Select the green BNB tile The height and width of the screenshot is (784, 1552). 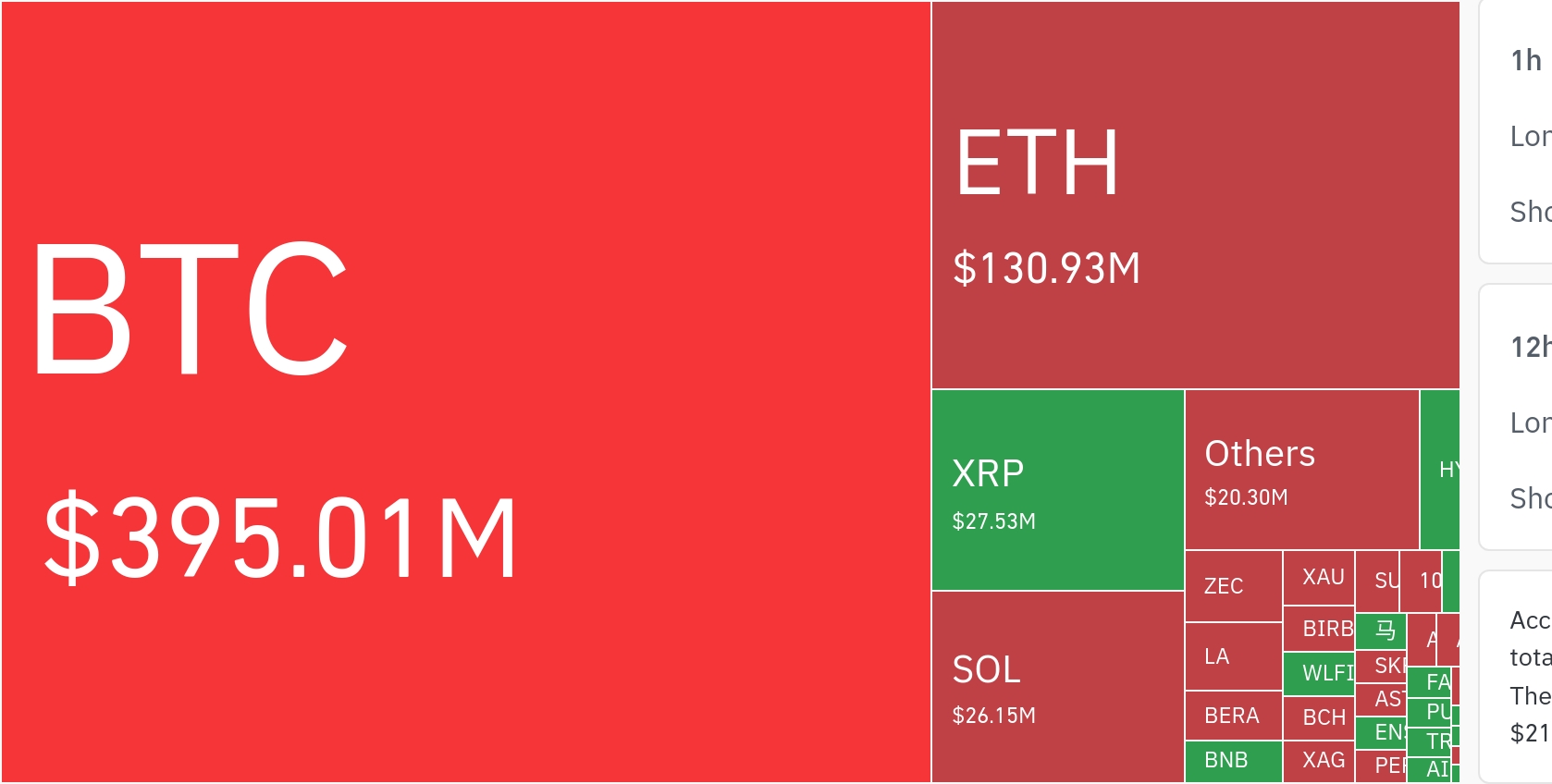click(1233, 761)
